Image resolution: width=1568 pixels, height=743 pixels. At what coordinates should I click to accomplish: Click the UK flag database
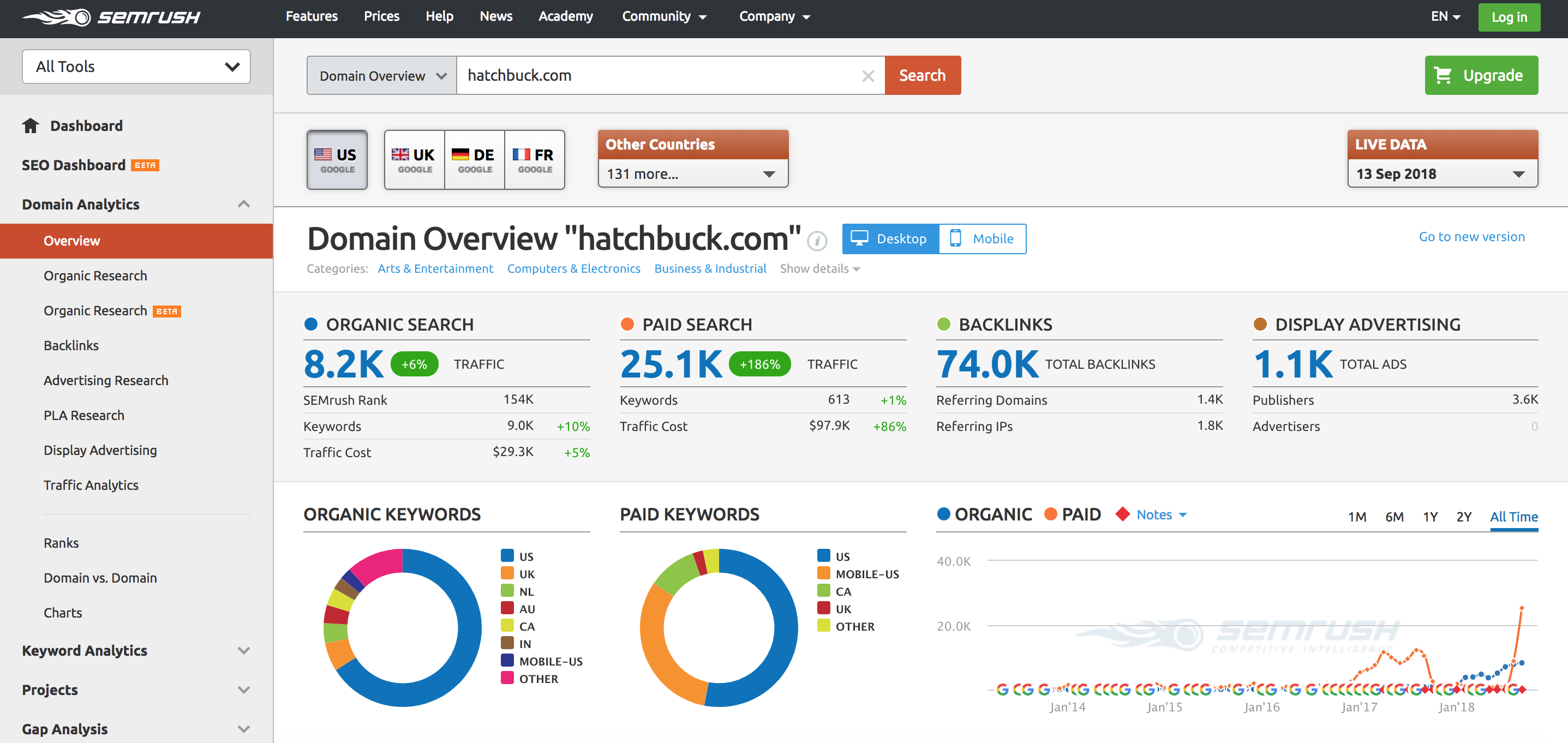click(414, 160)
